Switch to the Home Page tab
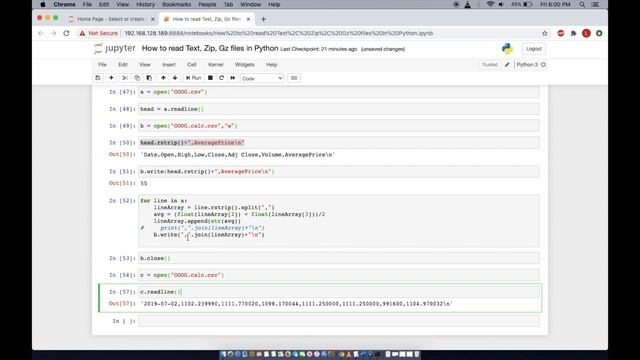This screenshot has height=360, width=640. (x=110, y=19)
